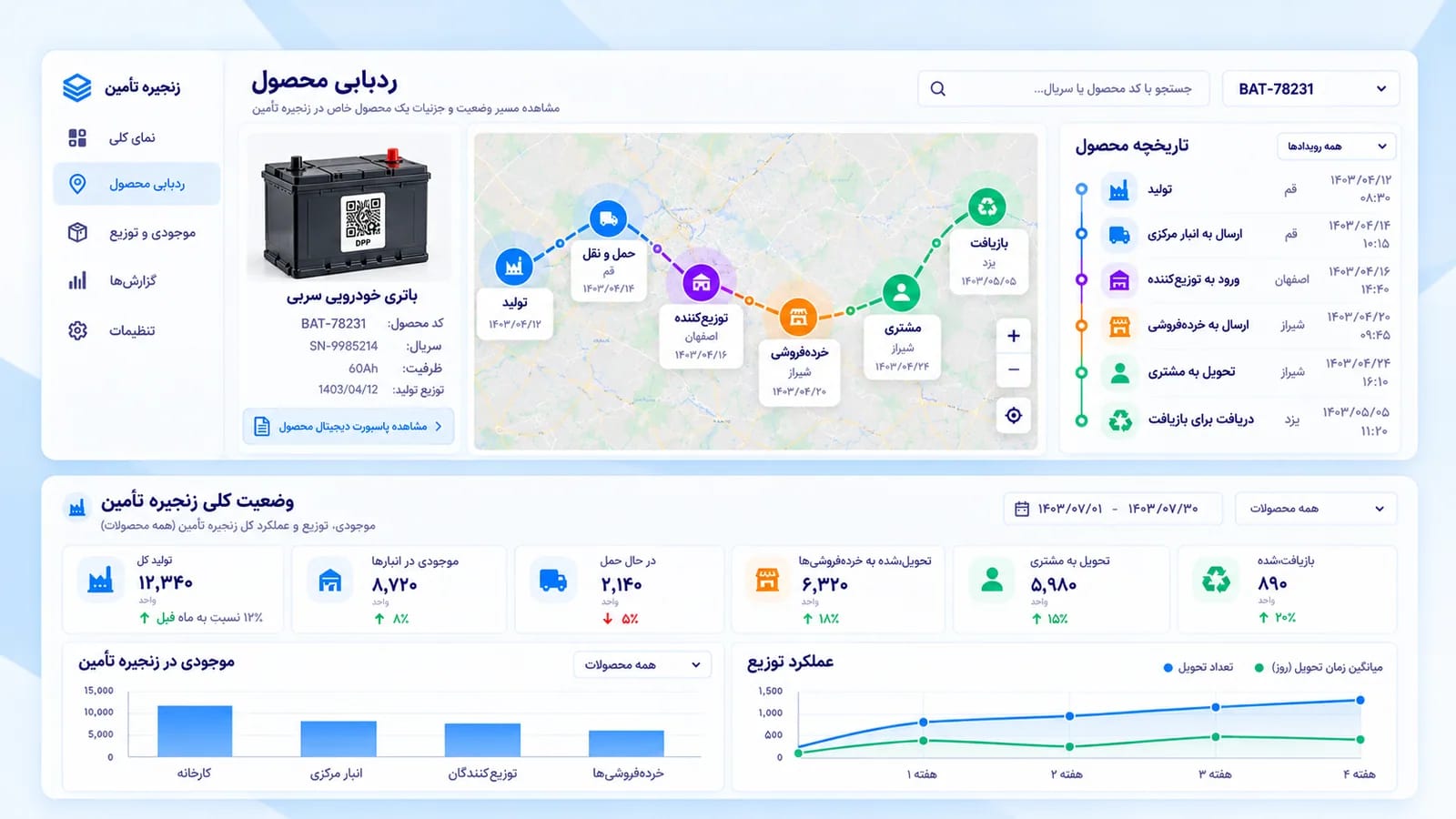This screenshot has height=819, width=1456.
Task: Click the خرده‌فروشی orange map marker
Action: tap(798, 317)
